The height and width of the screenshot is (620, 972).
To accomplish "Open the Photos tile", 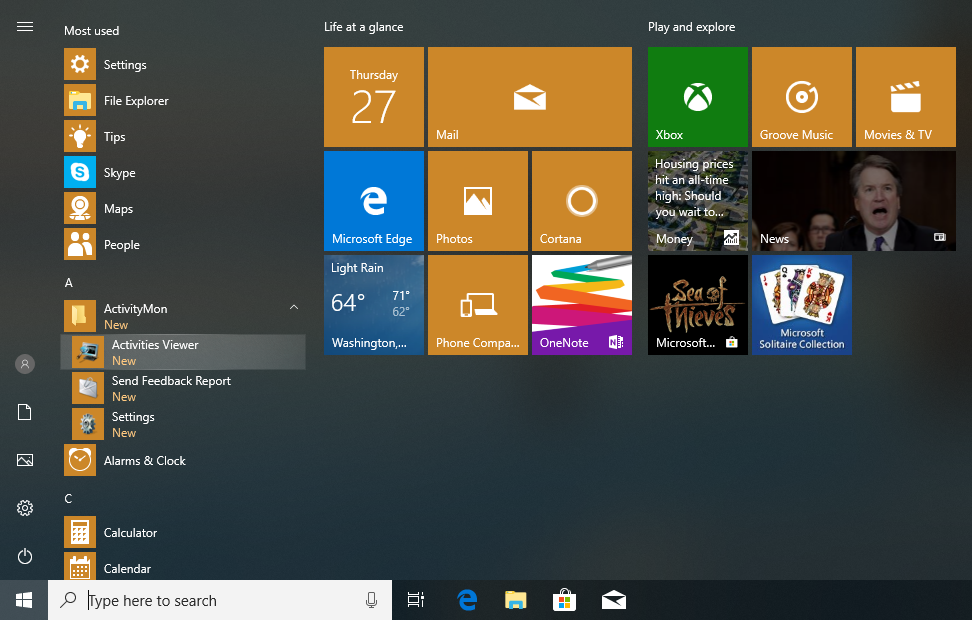I will point(478,201).
